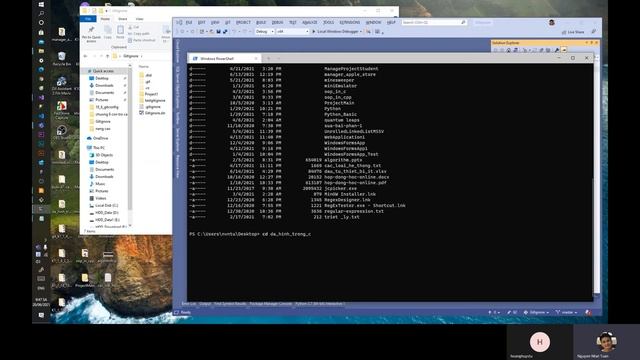The height and width of the screenshot is (360, 640).
Task: Open the Tools menu in Visual Studio
Action: point(329,22)
